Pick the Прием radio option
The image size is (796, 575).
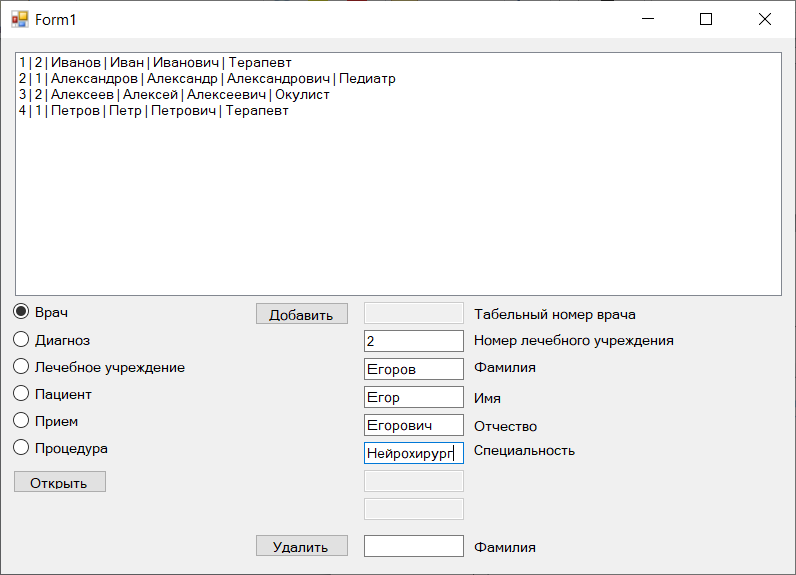[21, 420]
